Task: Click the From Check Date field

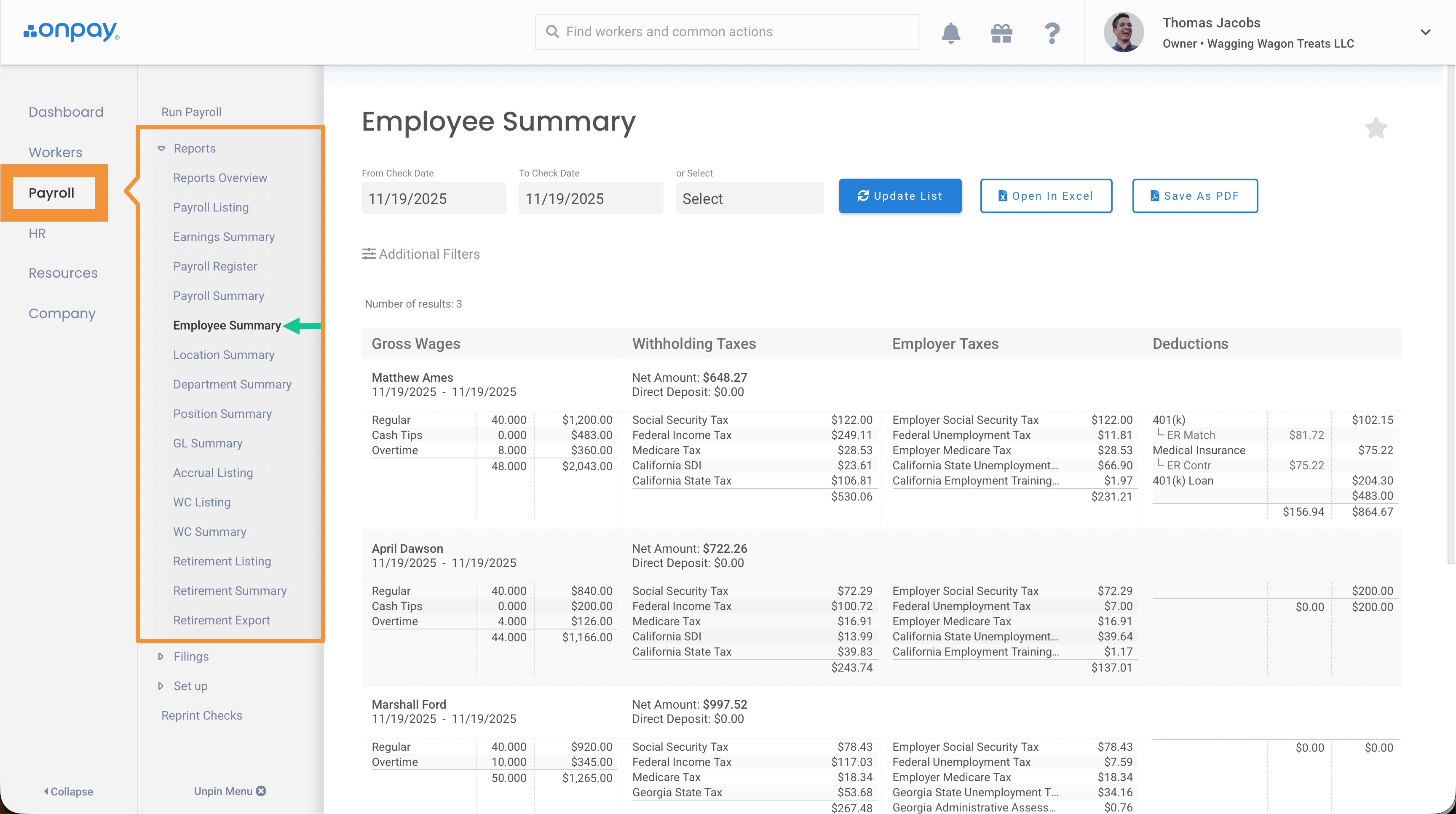Action: tap(433, 198)
